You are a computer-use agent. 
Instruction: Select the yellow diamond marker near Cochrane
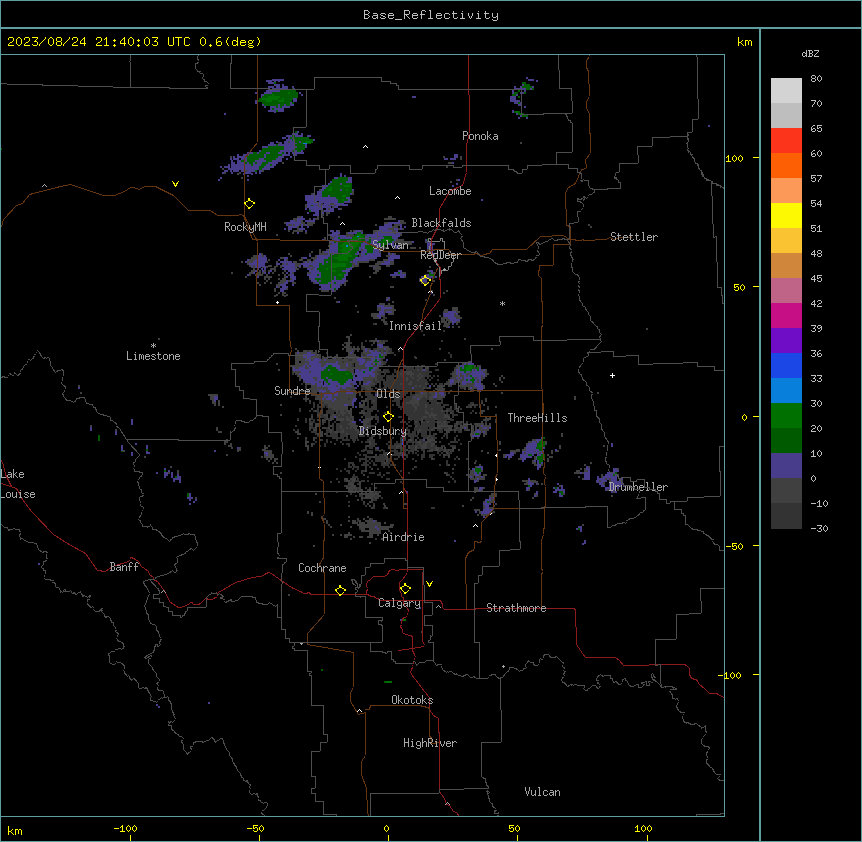pyautogui.click(x=340, y=590)
